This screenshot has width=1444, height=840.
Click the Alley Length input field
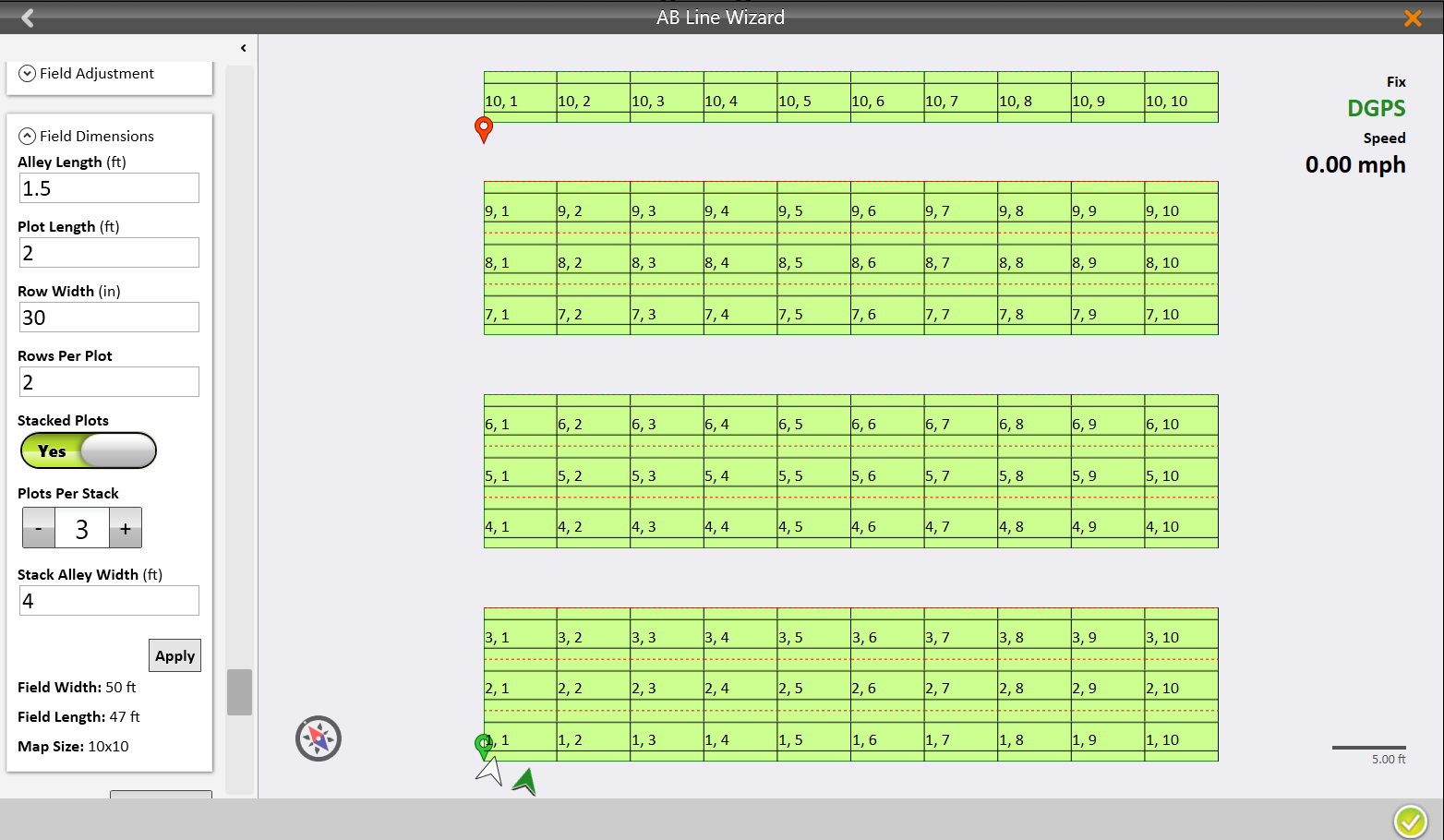tap(109, 188)
